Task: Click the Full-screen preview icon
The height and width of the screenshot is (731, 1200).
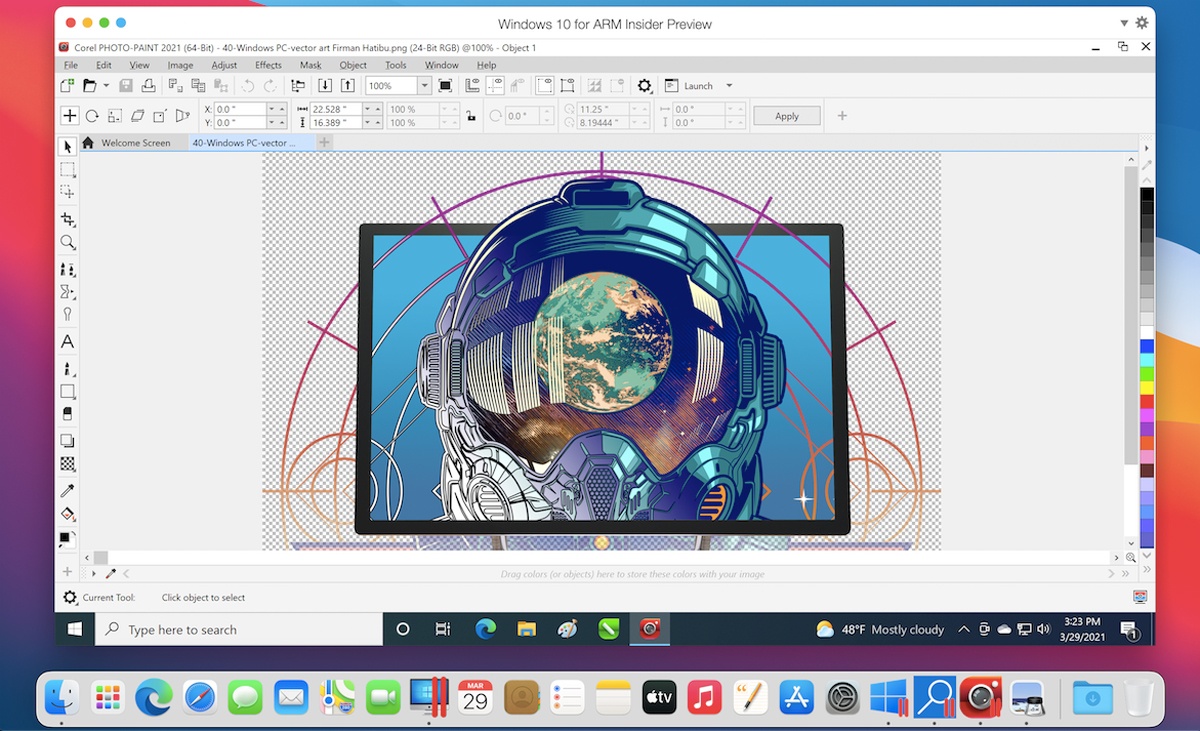Action: 446,86
